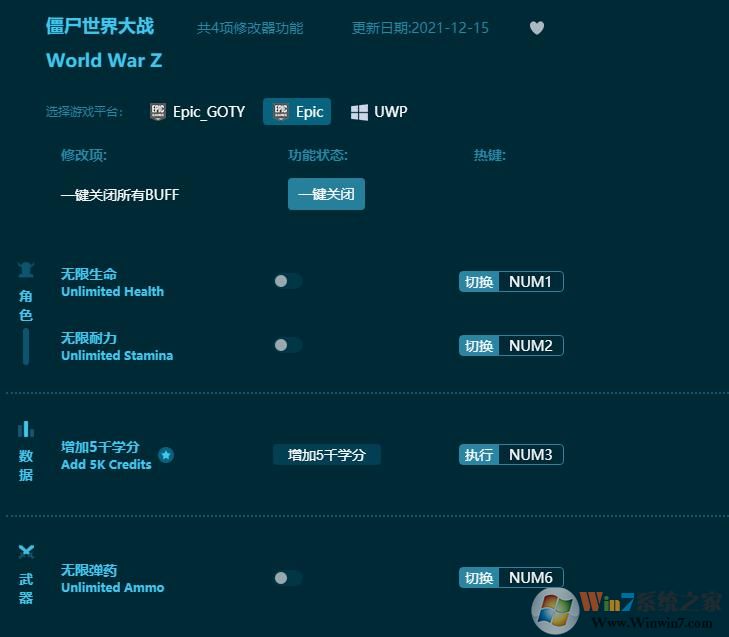This screenshot has height=637, width=729.
Task: Select the Epic platform tab
Action: [x=297, y=112]
